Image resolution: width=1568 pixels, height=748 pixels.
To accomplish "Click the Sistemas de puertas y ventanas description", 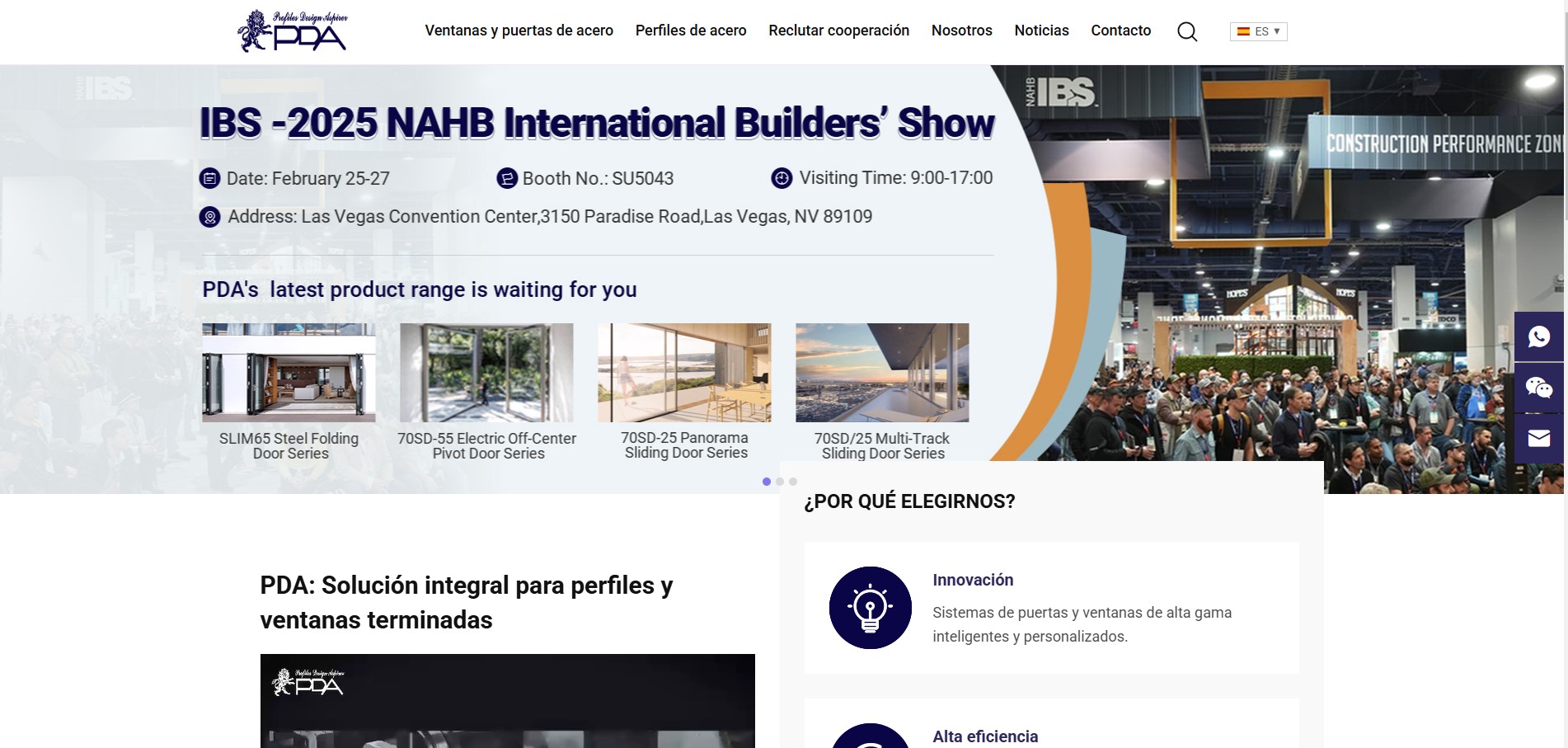I will [1082, 624].
